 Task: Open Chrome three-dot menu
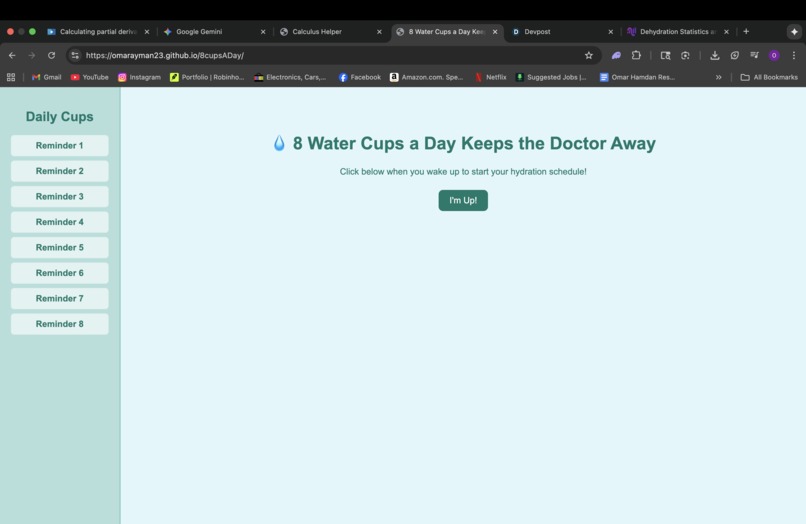click(794, 55)
